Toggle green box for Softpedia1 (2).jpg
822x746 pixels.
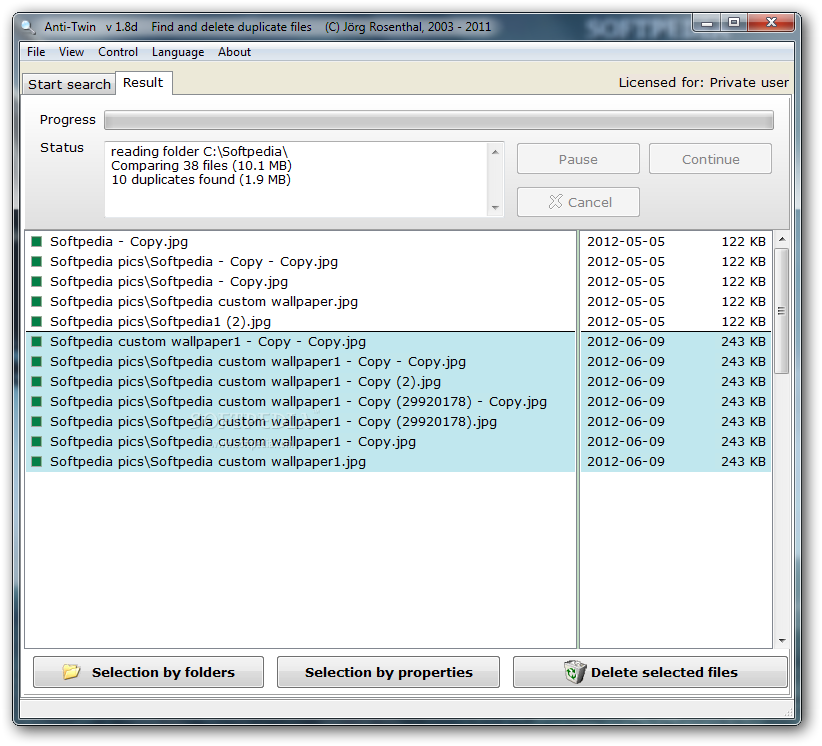(37, 321)
